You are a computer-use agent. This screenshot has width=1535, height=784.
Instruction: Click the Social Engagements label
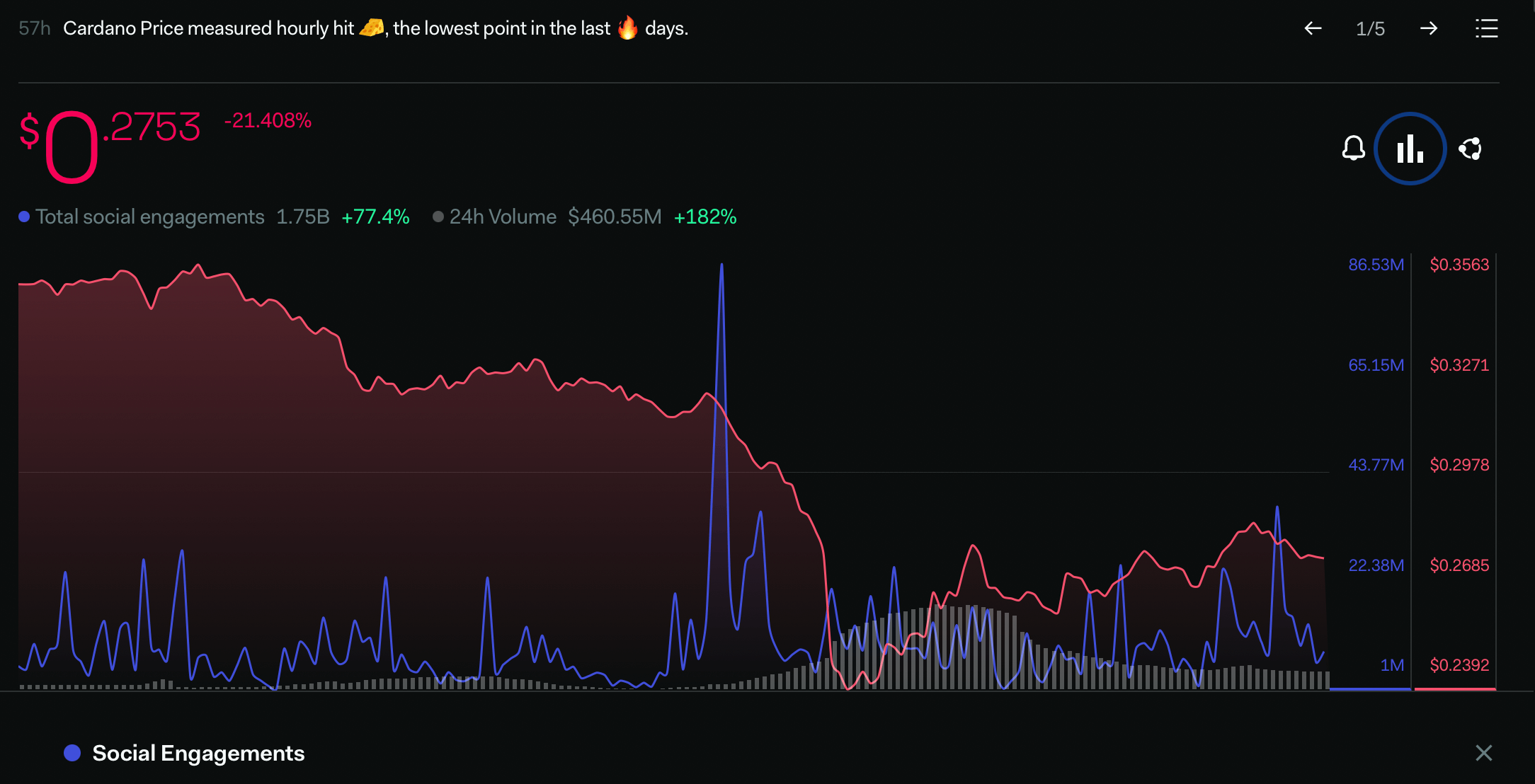pyautogui.click(x=198, y=753)
